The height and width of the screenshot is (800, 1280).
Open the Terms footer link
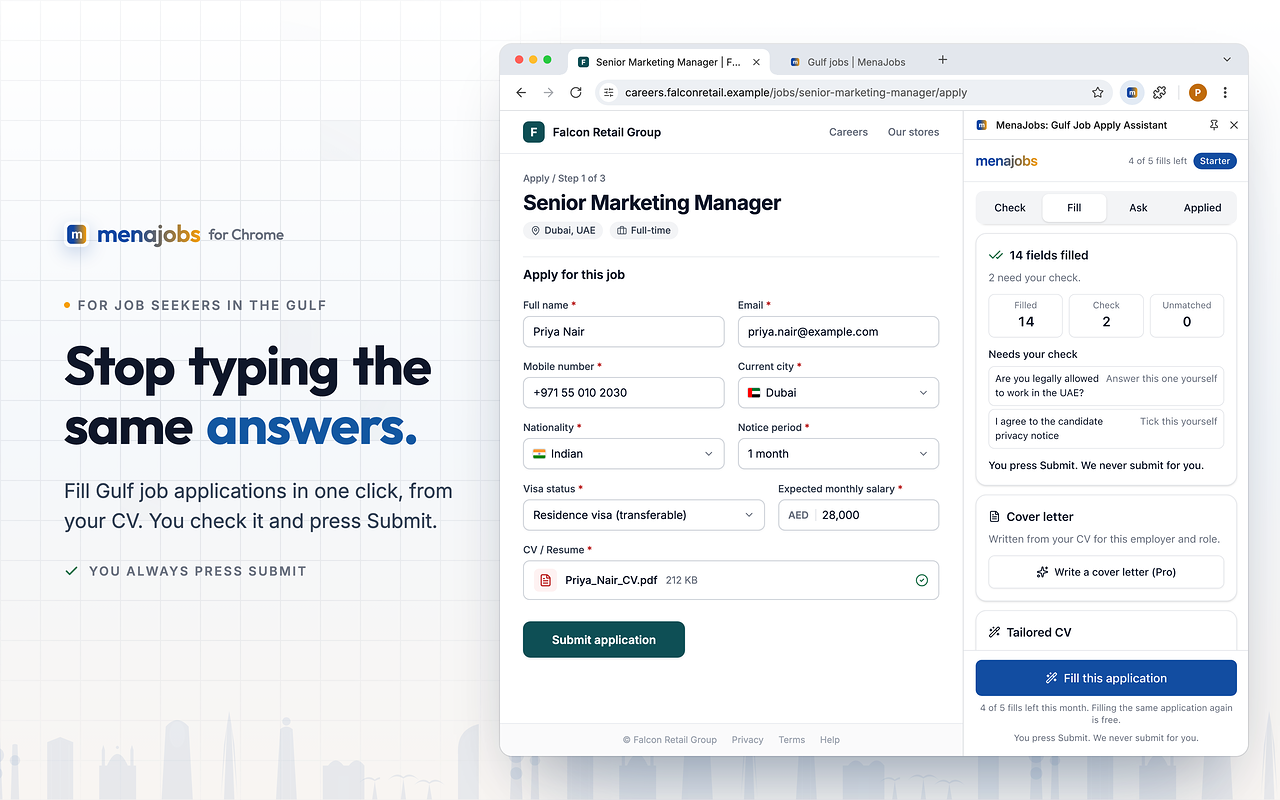[791, 740]
